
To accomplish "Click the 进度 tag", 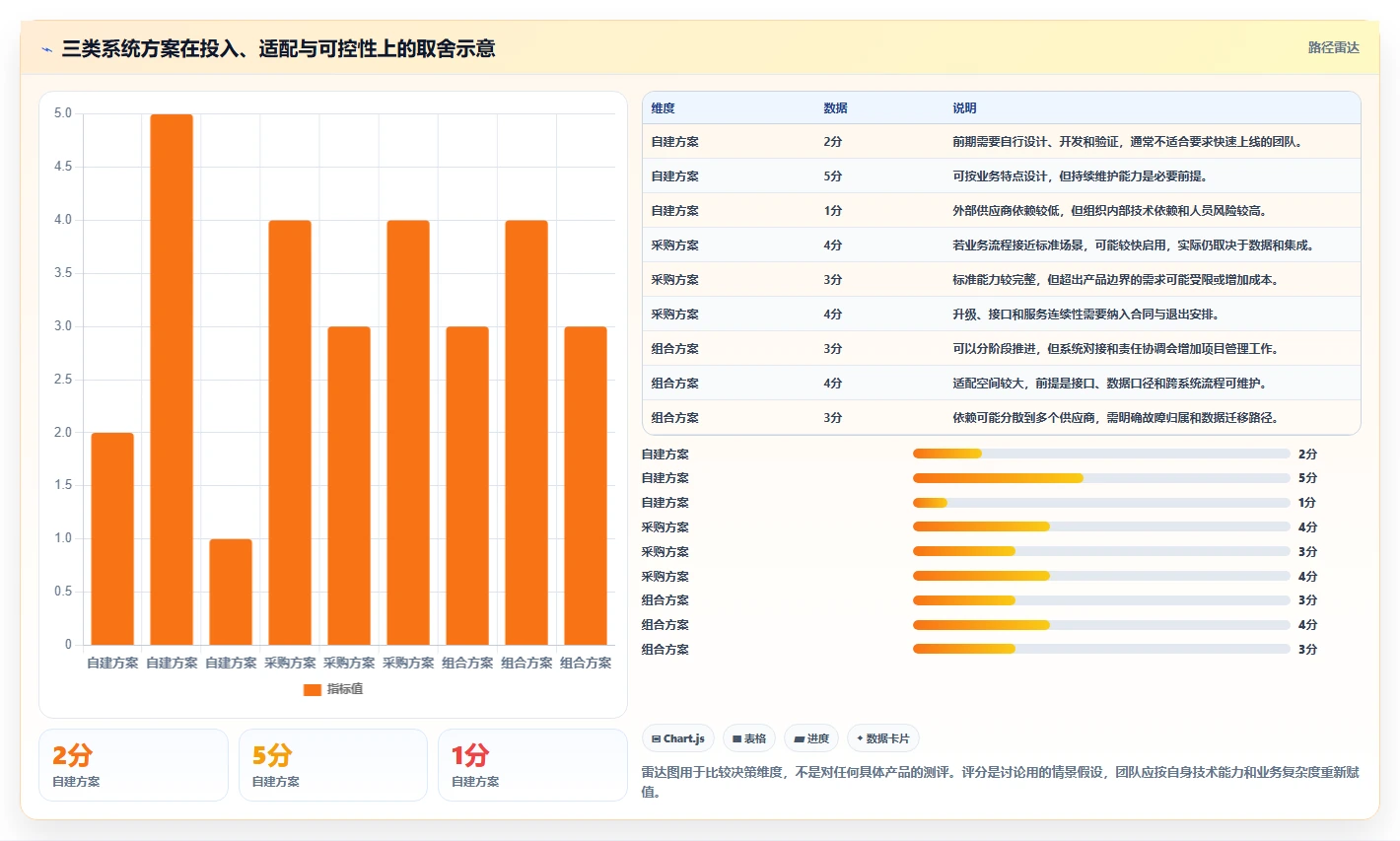I will click(x=811, y=738).
